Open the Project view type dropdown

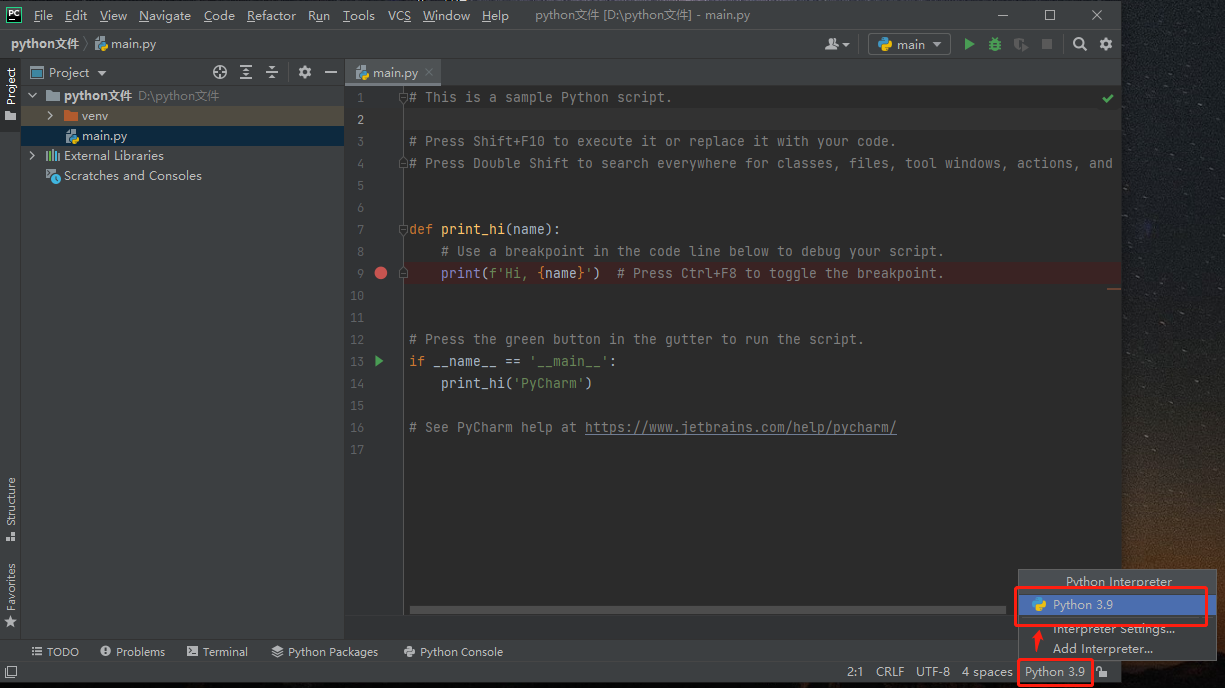click(69, 72)
